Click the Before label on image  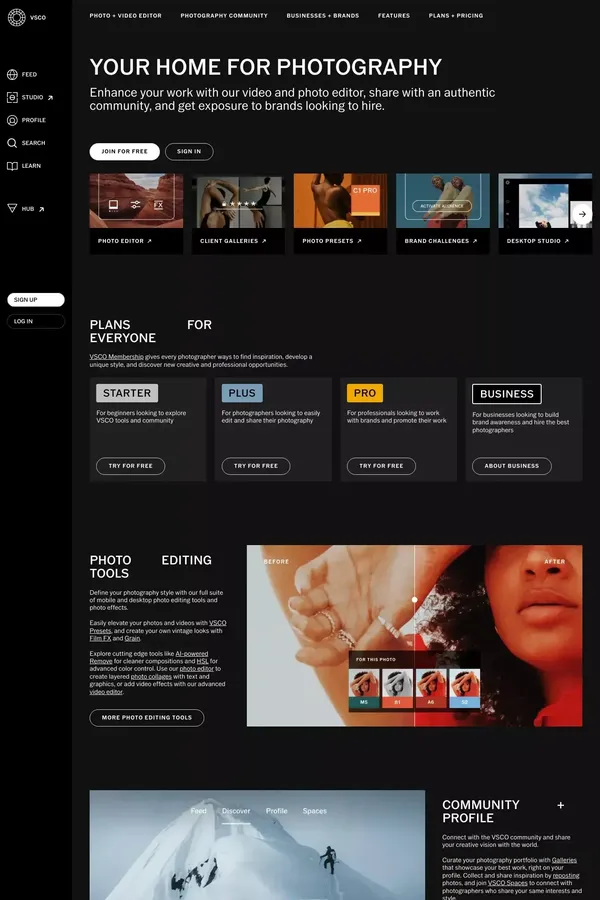[x=276, y=562]
